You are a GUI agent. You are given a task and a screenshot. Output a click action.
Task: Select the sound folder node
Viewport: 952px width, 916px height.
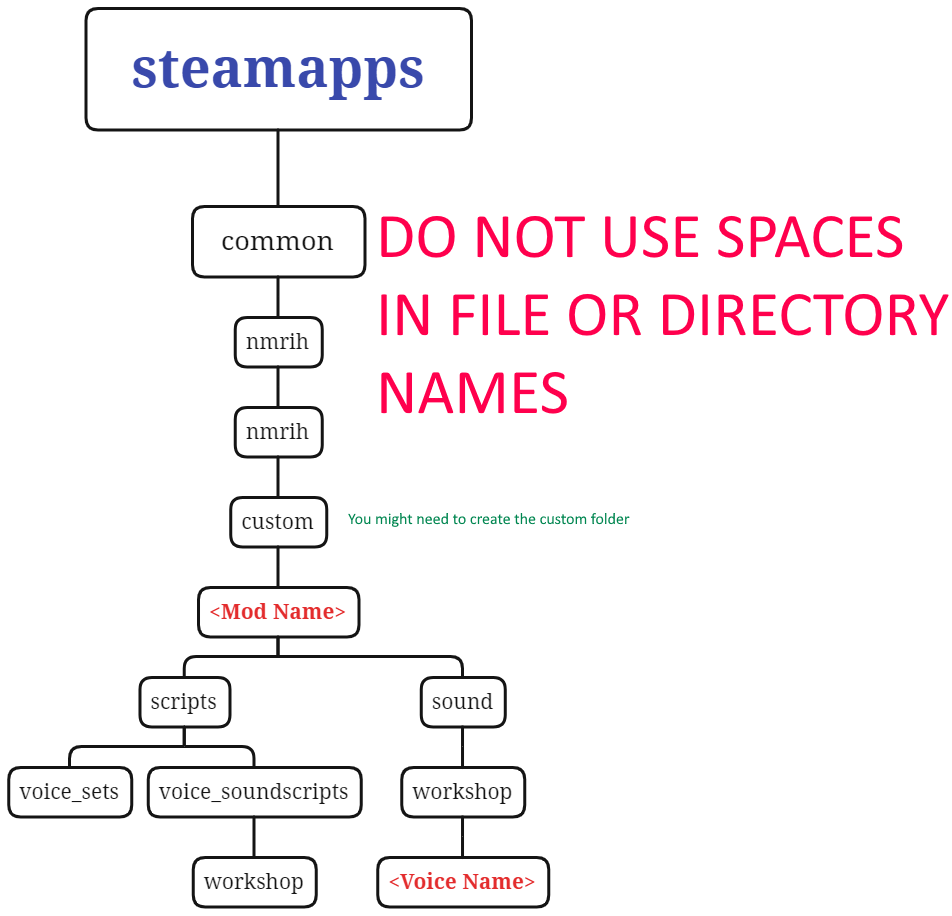point(463,702)
